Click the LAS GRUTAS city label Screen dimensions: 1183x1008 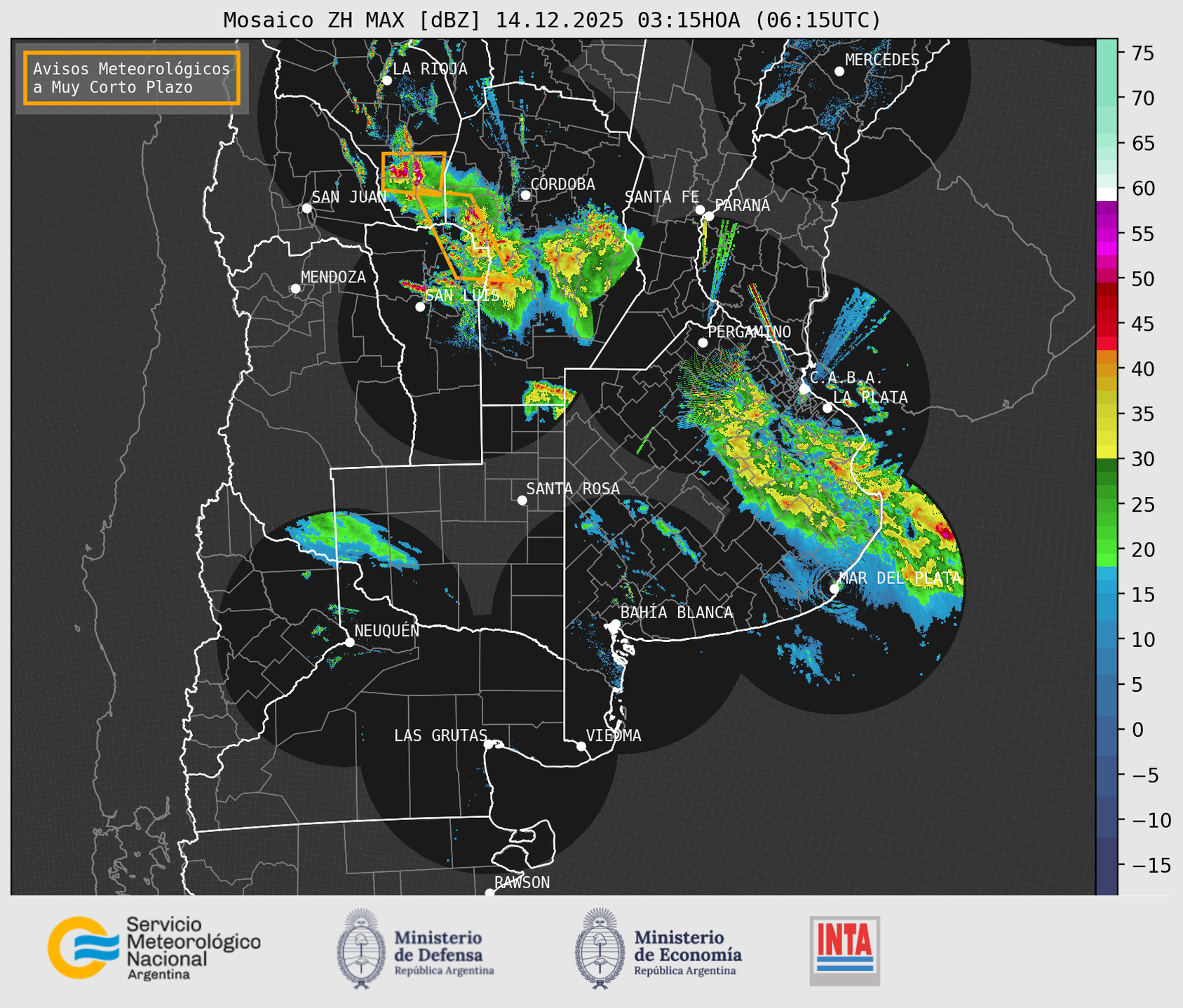(x=440, y=735)
